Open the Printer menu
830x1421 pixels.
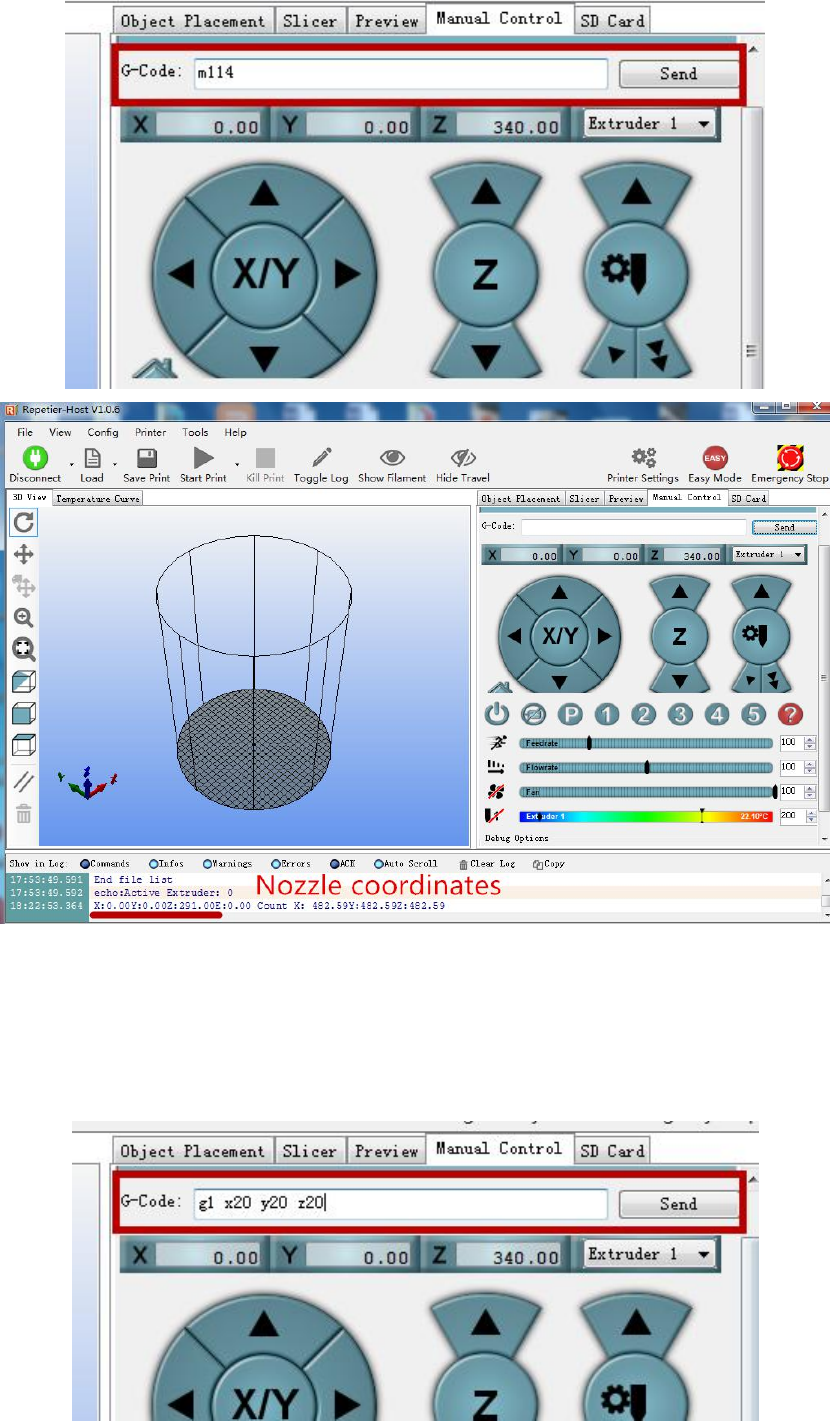click(150, 433)
